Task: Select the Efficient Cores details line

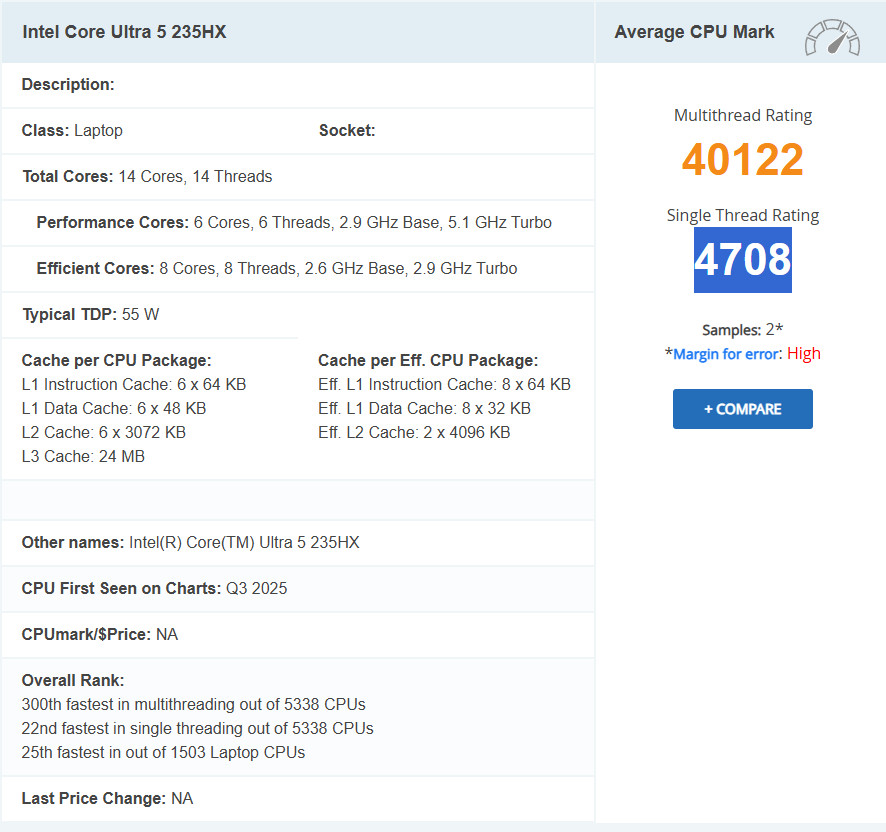Action: [277, 269]
